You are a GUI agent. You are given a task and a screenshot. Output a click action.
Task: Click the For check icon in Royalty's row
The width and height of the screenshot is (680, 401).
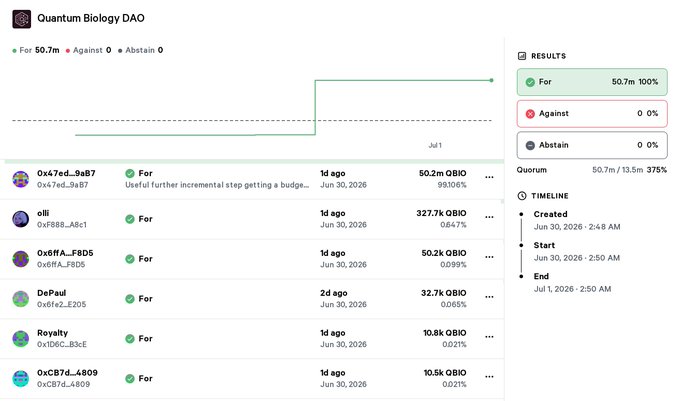(x=130, y=339)
